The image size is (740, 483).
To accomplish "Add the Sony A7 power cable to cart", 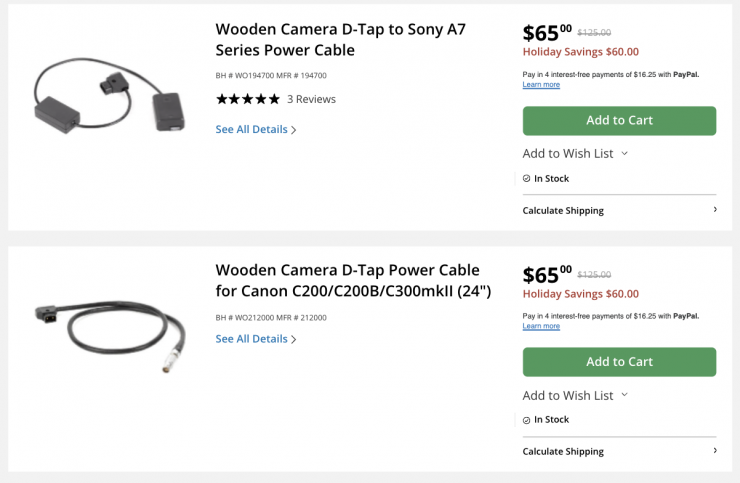I will pyautogui.click(x=619, y=120).
